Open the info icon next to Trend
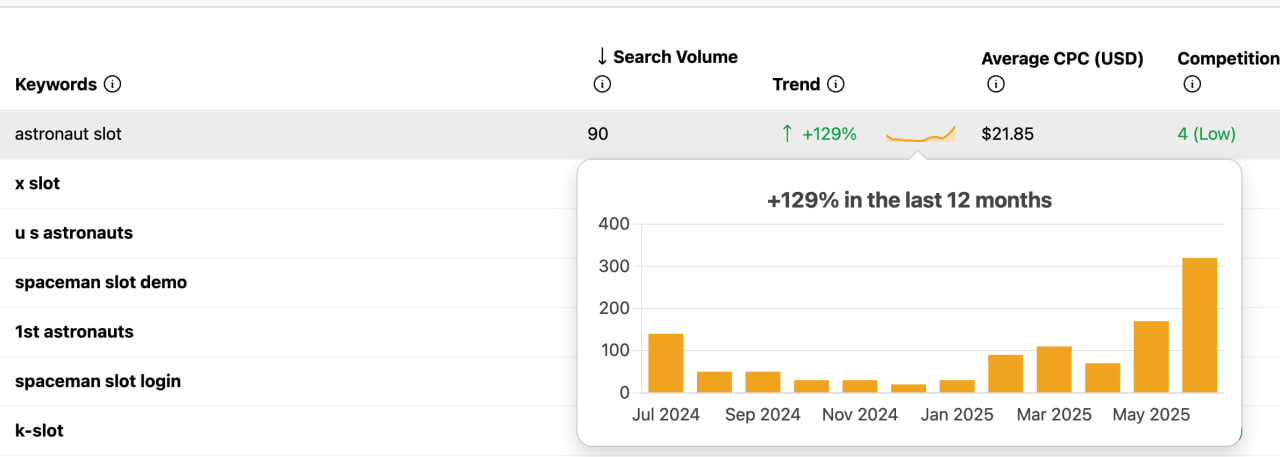 tap(836, 85)
